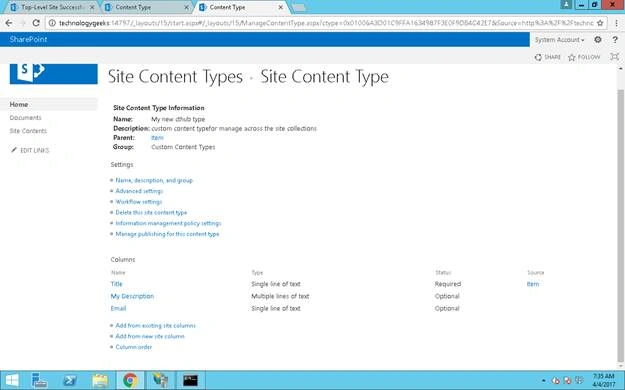Image resolution: width=625 pixels, height=390 pixels.
Task: Click Add from new site column
Action: pyautogui.click(x=150, y=336)
